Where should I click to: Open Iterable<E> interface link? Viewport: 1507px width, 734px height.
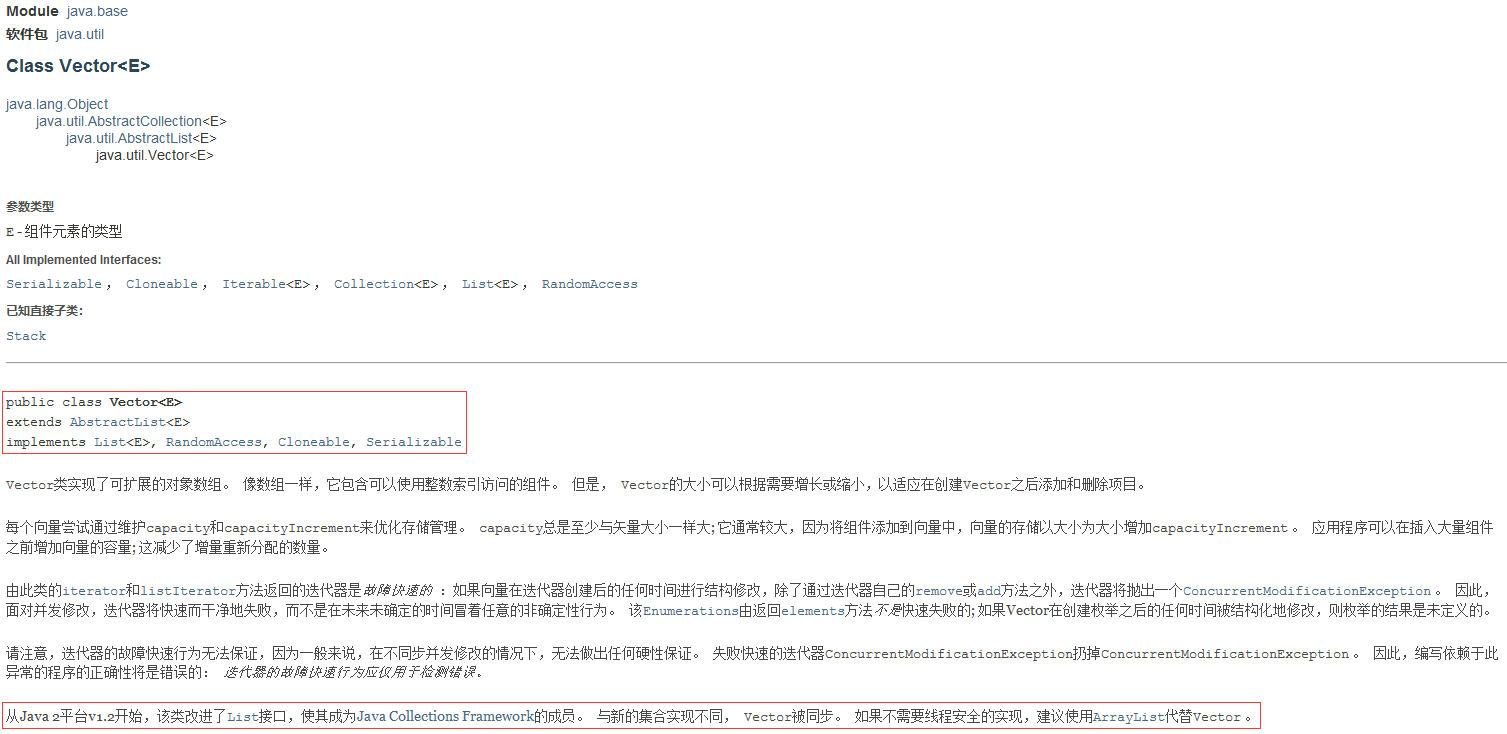[266, 284]
